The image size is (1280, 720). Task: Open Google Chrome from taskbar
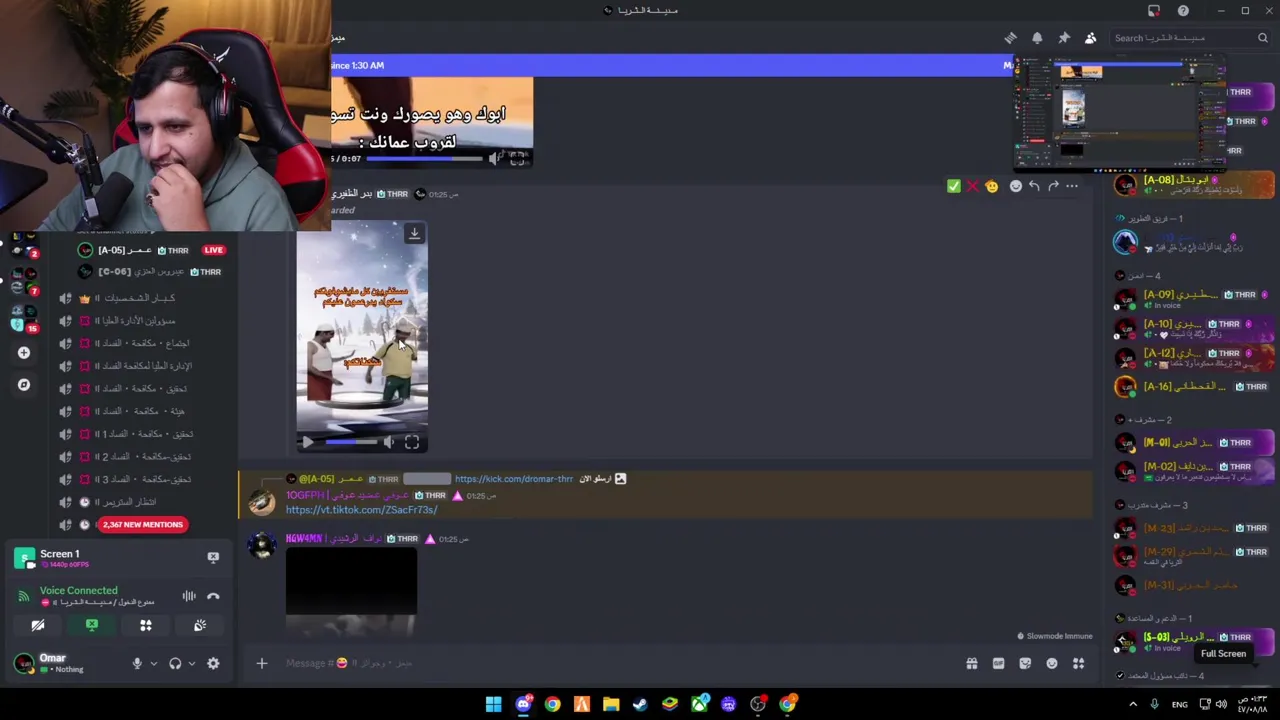pyautogui.click(x=552, y=705)
